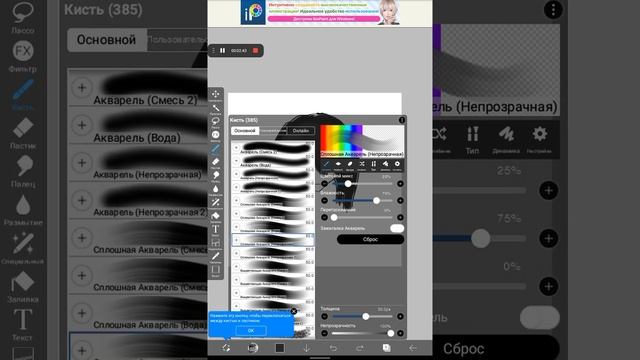Viewport: 640px width, 360px height.
Task: Hide panel with down arrow in bottom bar
Action: [x=306, y=348]
